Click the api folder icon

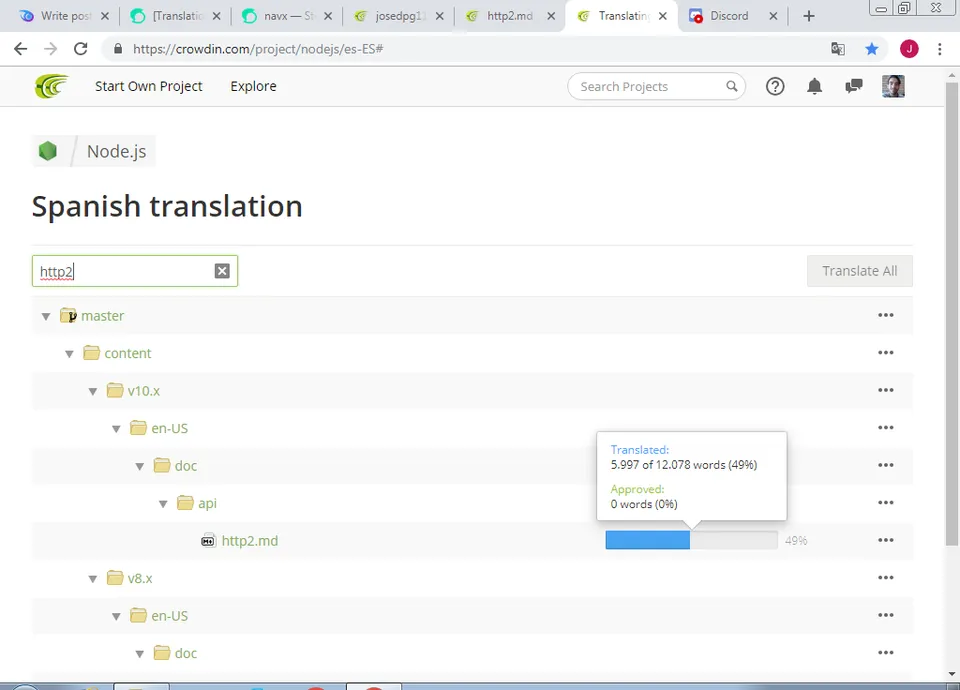pos(185,503)
